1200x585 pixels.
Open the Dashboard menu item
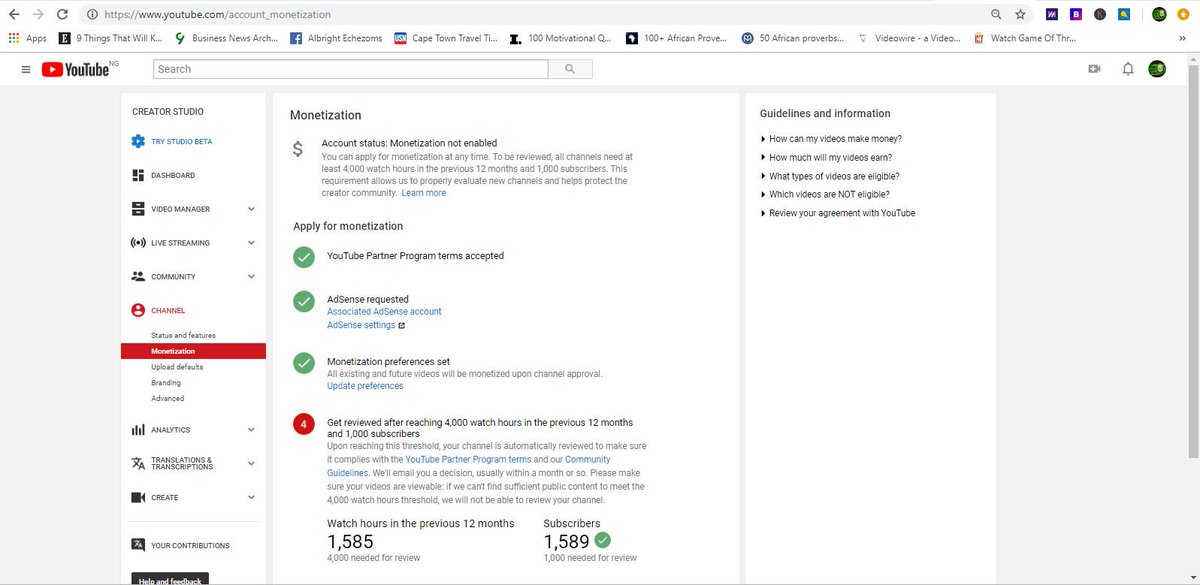173,176
